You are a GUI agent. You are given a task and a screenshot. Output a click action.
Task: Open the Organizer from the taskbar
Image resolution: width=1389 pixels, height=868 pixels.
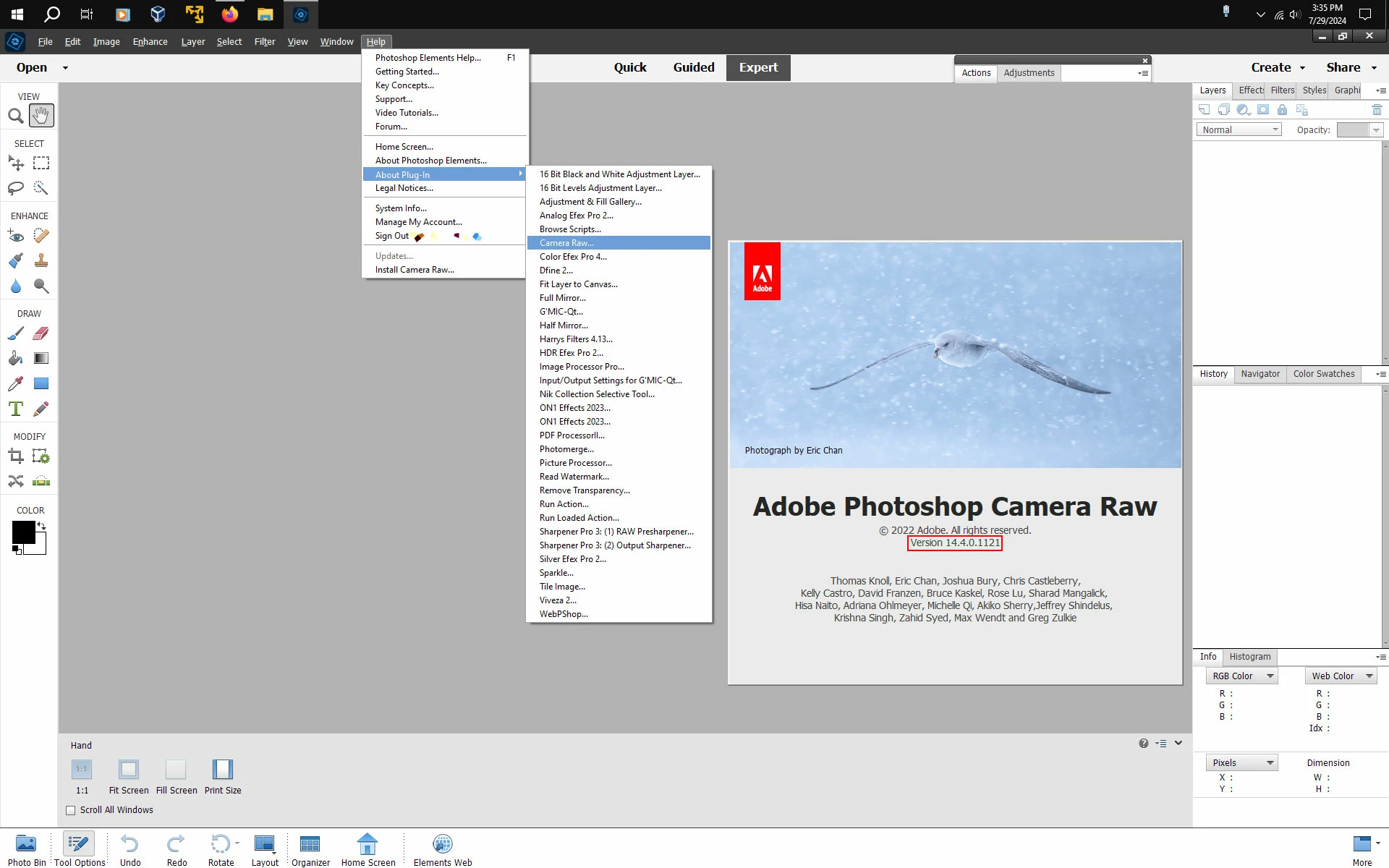[x=310, y=850]
